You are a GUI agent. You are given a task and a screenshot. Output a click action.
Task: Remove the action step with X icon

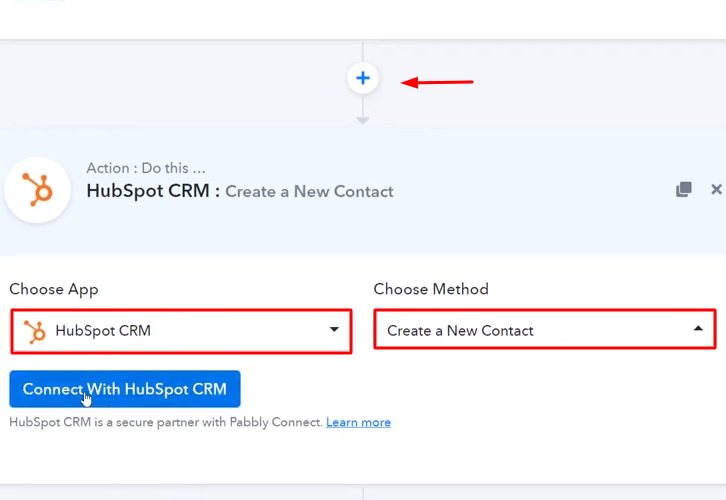(x=716, y=189)
